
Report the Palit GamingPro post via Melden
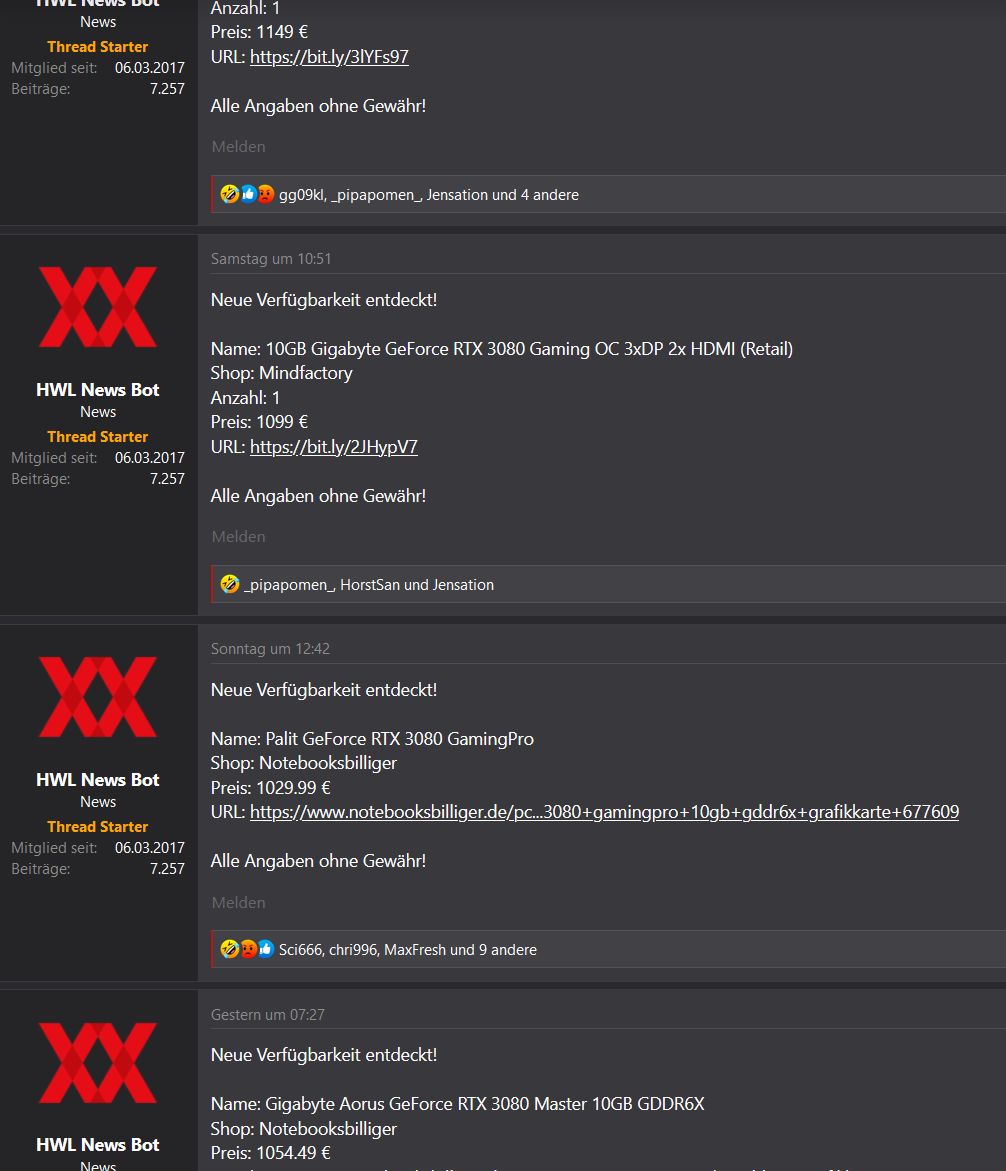(x=238, y=902)
